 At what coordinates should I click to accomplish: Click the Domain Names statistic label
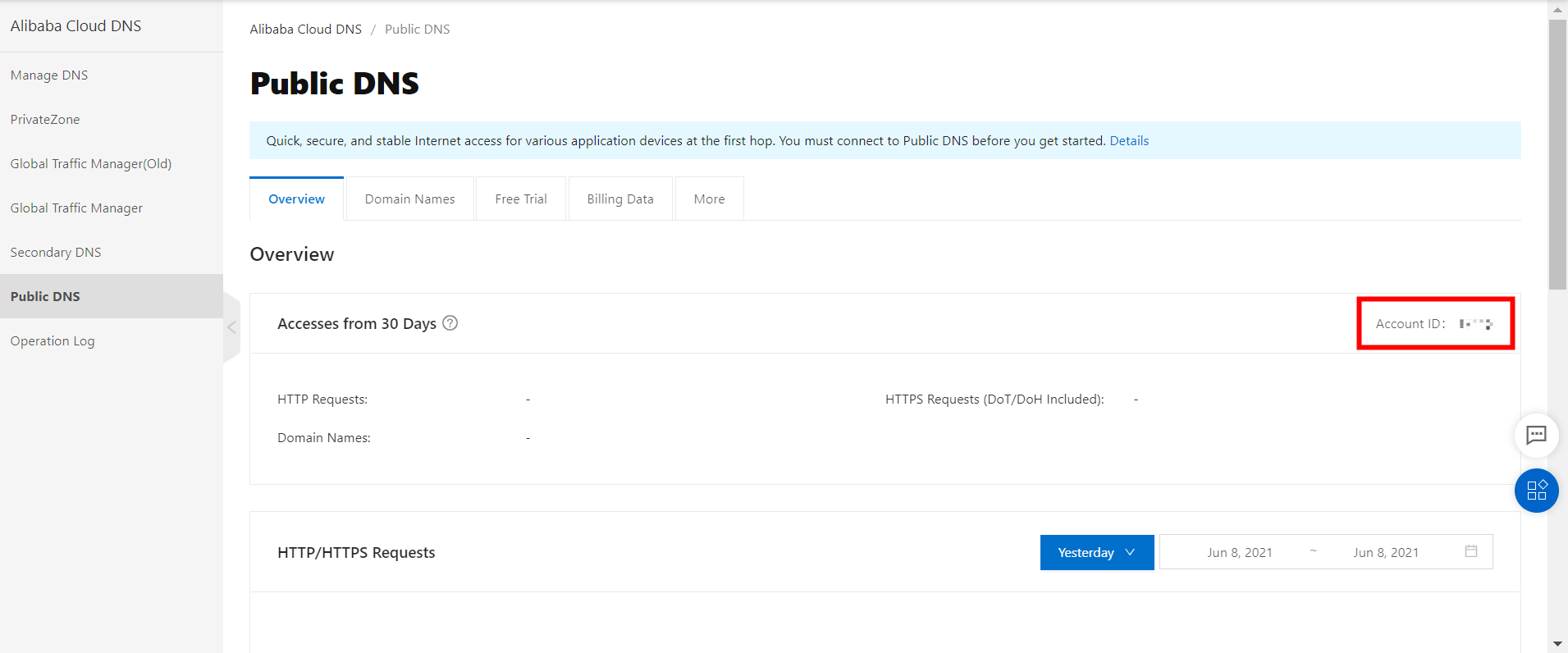[x=324, y=437]
